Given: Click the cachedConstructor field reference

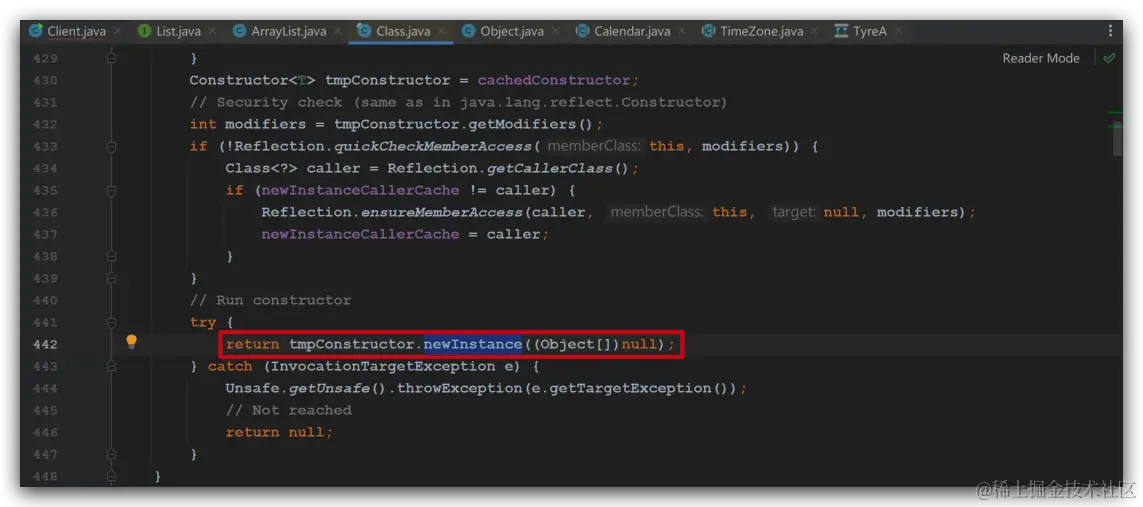Looking at the screenshot, I should tap(553, 80).
